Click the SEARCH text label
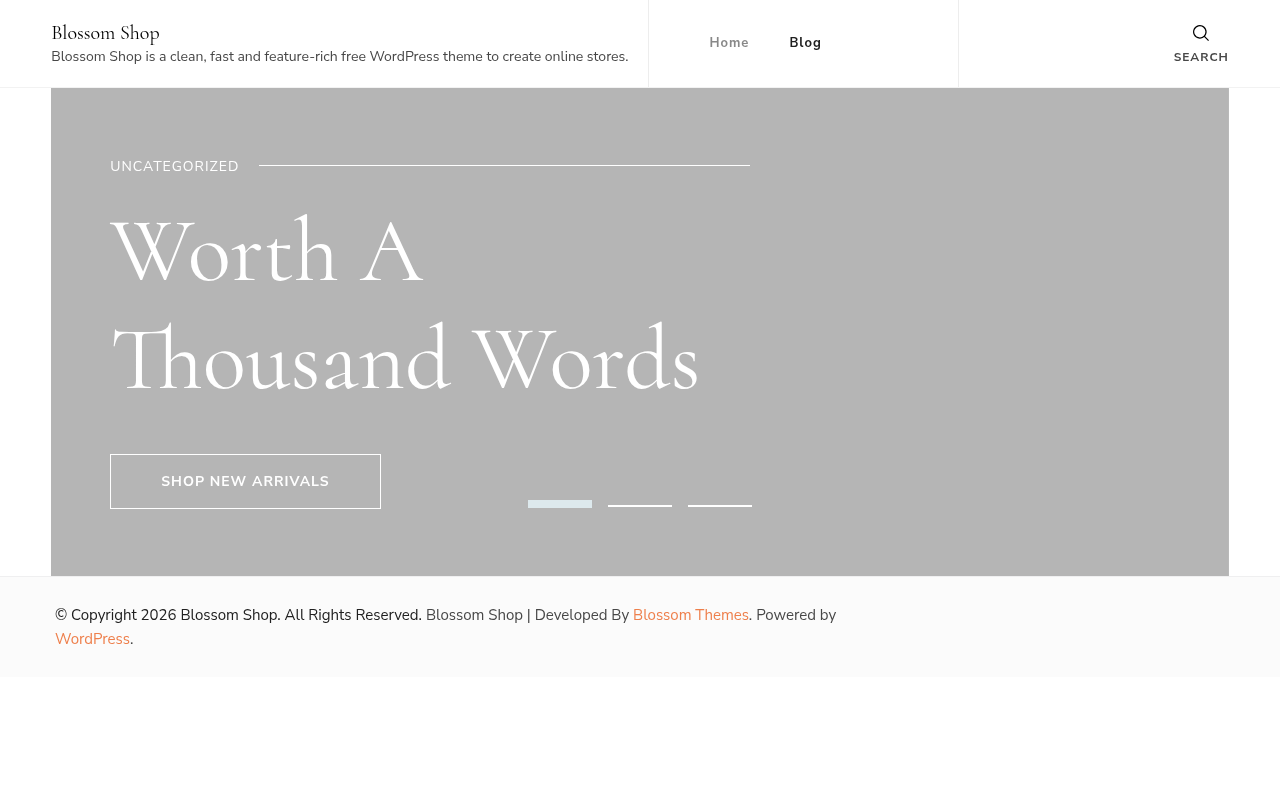This screenshot has width=1280, height=800. click(1200, 57)
